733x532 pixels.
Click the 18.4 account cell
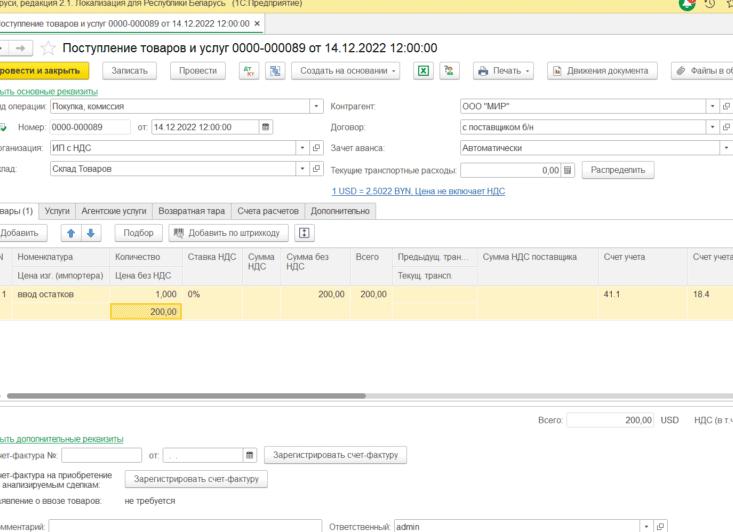click(710, 295)
